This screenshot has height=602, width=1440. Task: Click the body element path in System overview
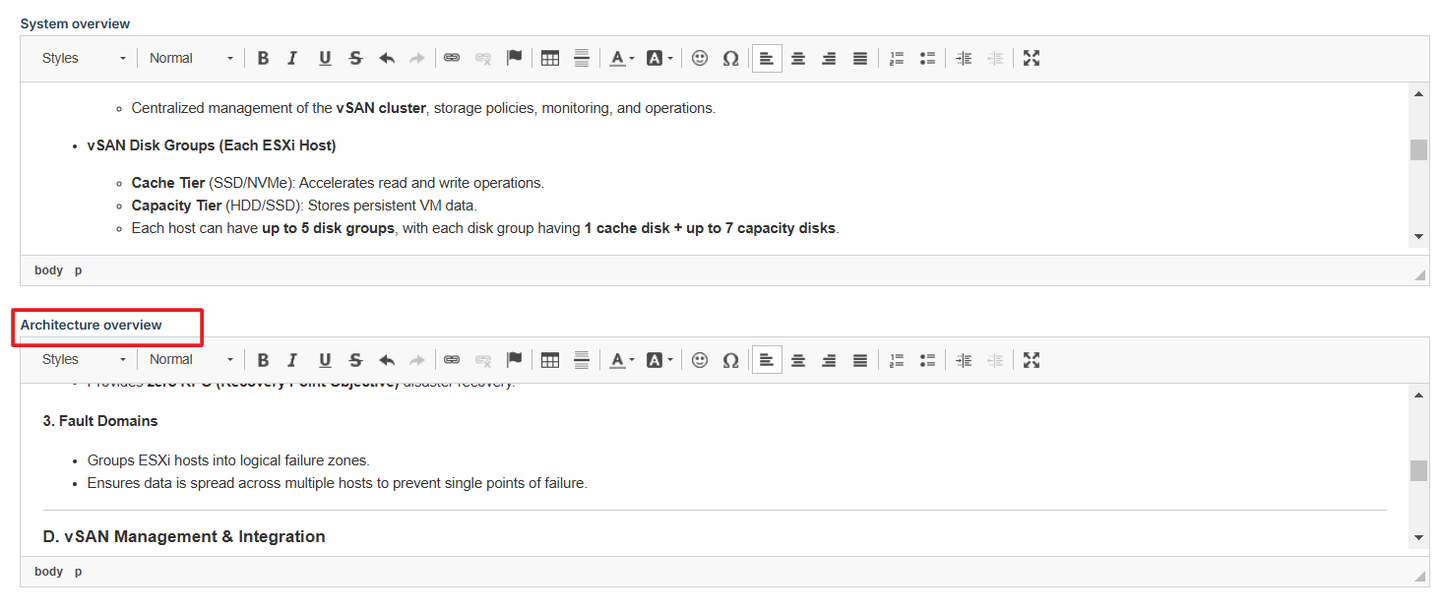click(48, 270)
